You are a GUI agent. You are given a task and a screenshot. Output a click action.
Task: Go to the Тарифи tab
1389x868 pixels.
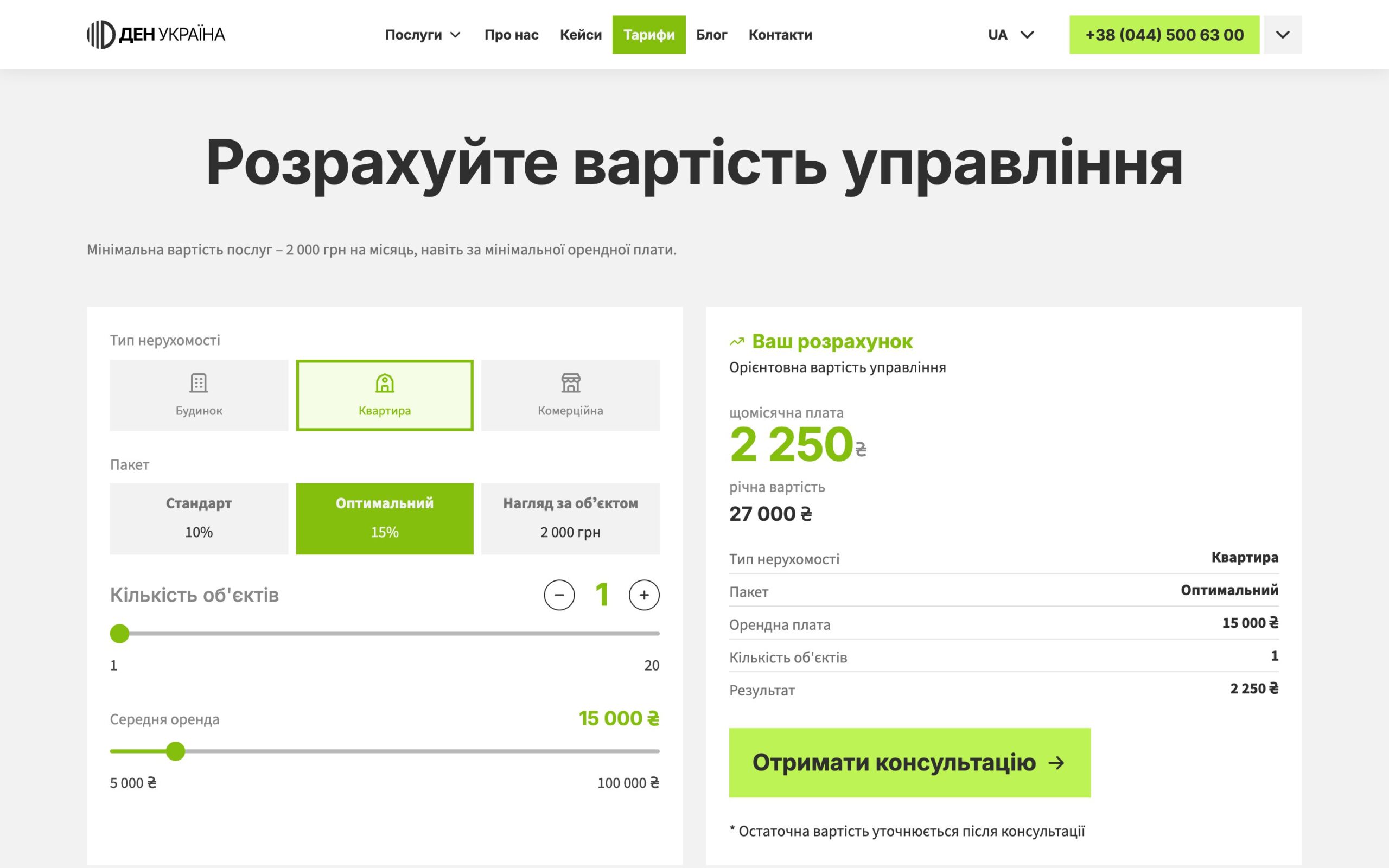coord(648,35)
